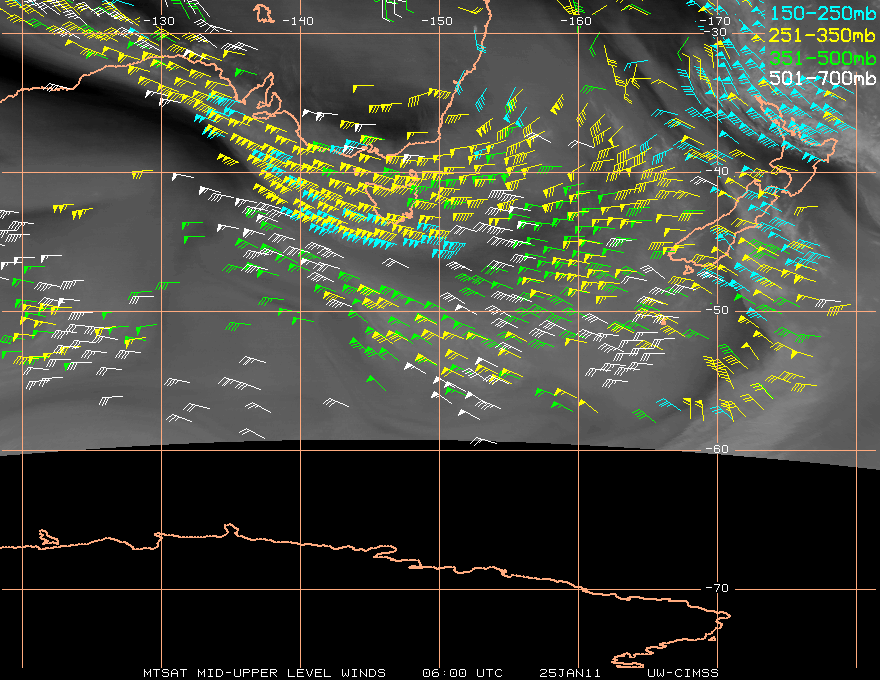Click the -140 longitude label

click(296, 20)
